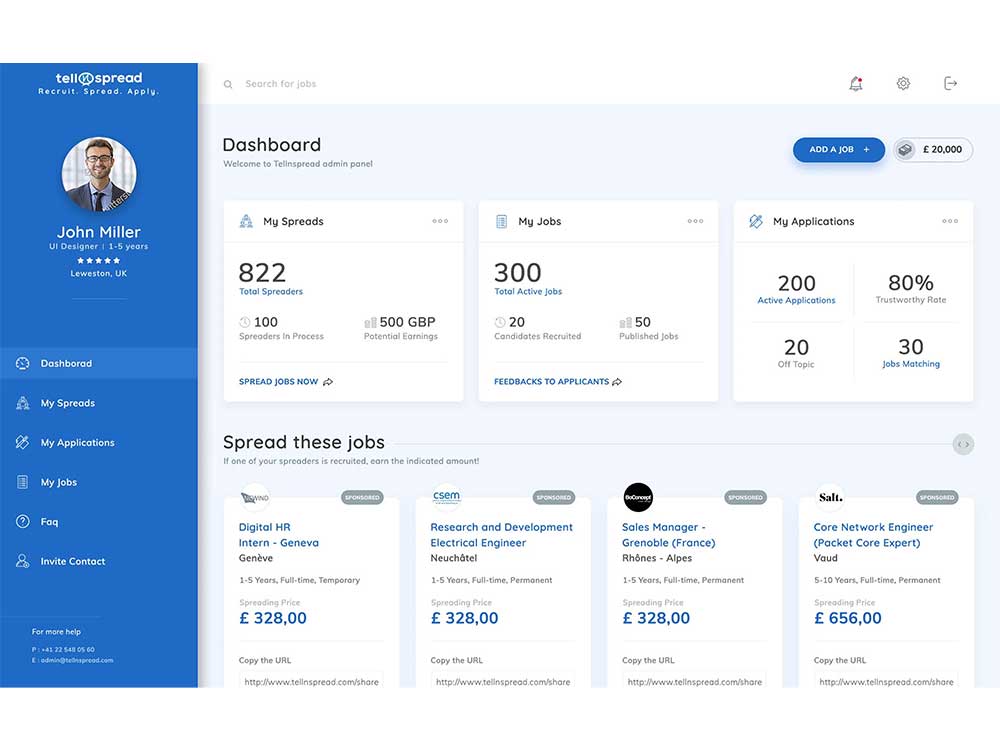Viewport: 1000px width, 750px height.
Task: Click the search magnifier icon
Action: point(228,84)
